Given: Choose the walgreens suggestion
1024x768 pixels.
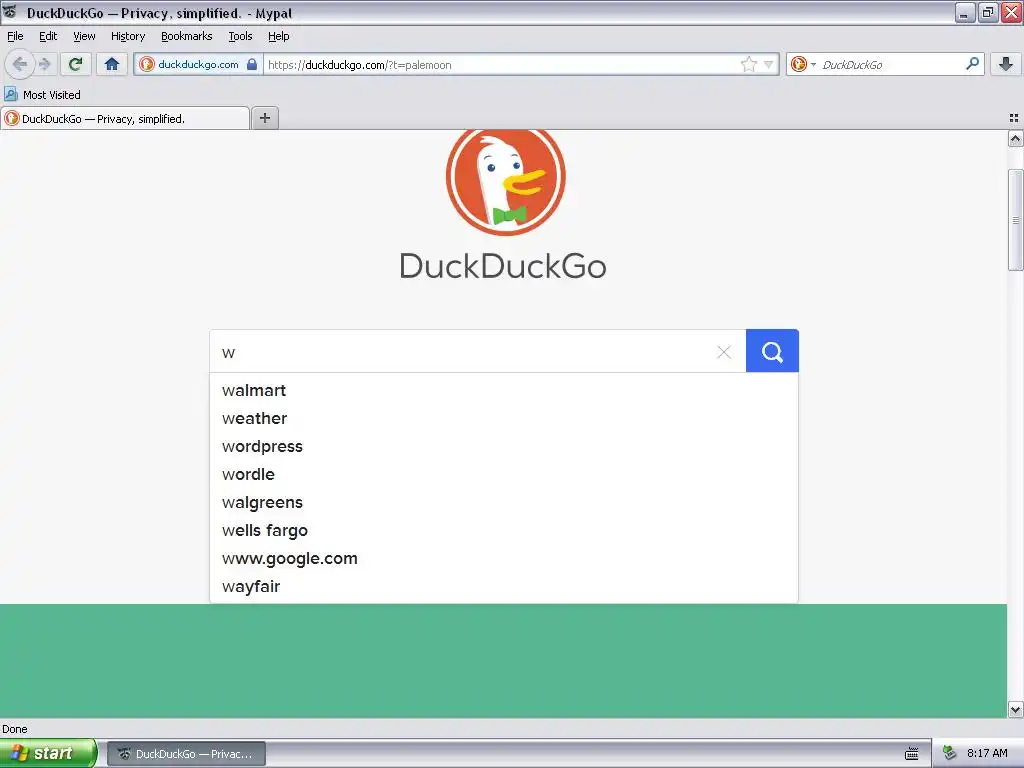Looking at the screenshot, I should coord(504,503).
